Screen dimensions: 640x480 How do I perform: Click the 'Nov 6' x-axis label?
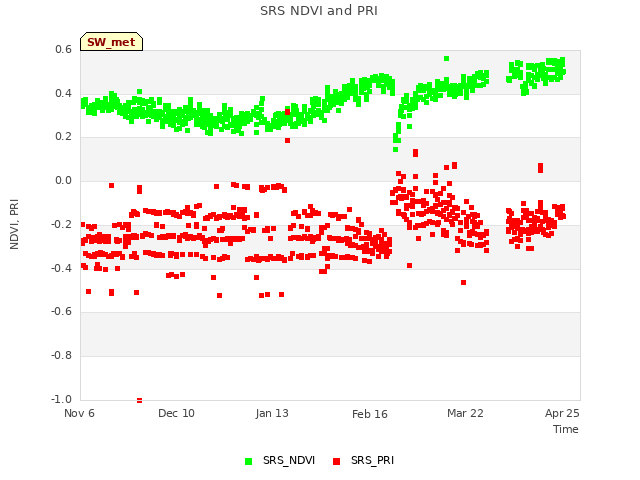[x=79, y=413]
